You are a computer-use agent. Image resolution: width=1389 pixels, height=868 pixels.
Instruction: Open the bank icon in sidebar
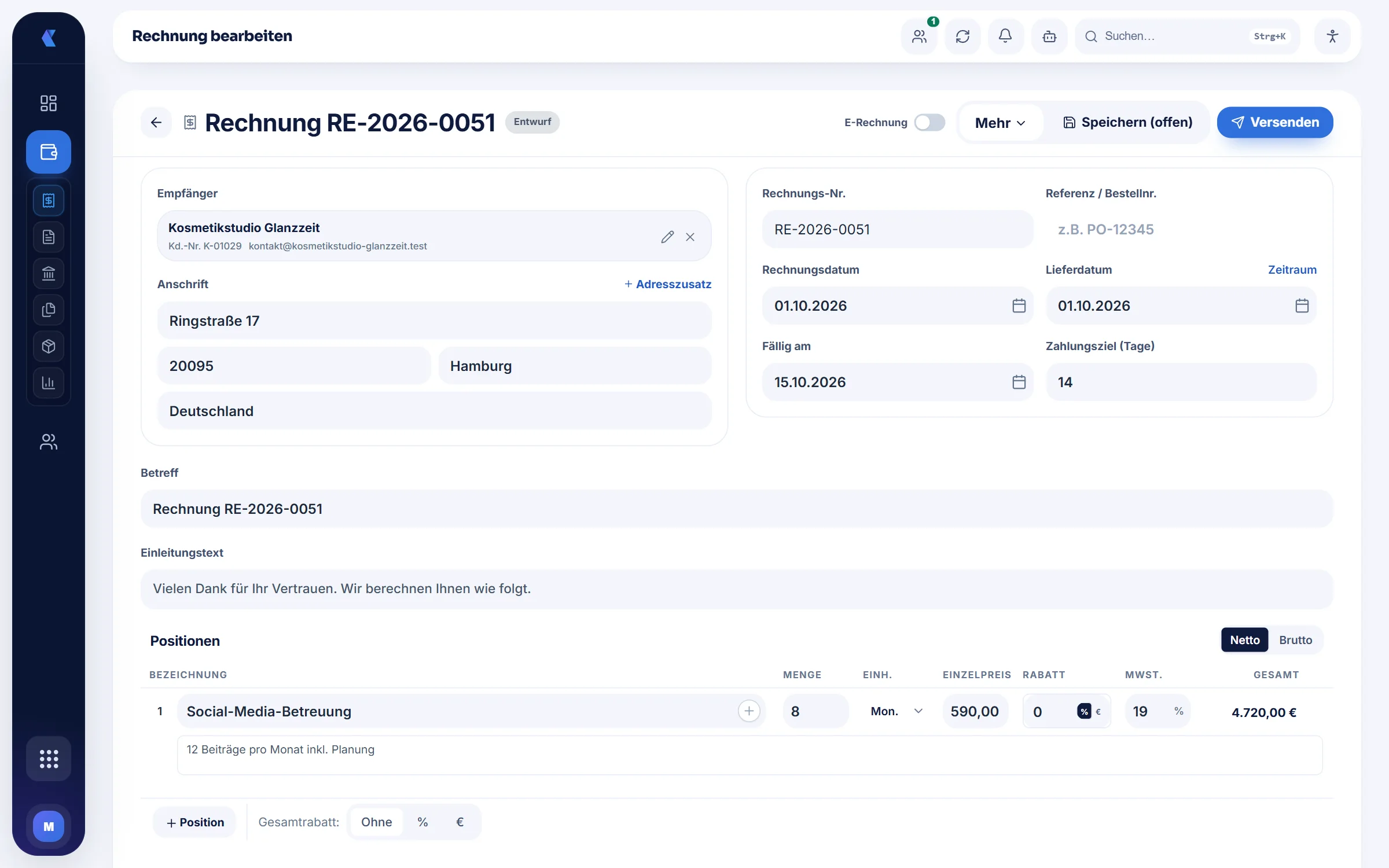[49, 273]
